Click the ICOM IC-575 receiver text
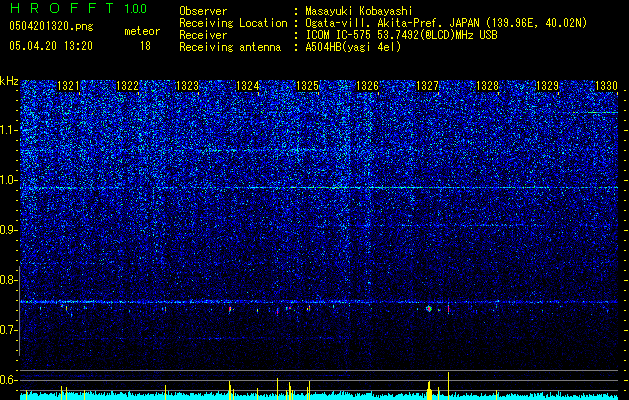The image size is (629, 400). [401, 35]
